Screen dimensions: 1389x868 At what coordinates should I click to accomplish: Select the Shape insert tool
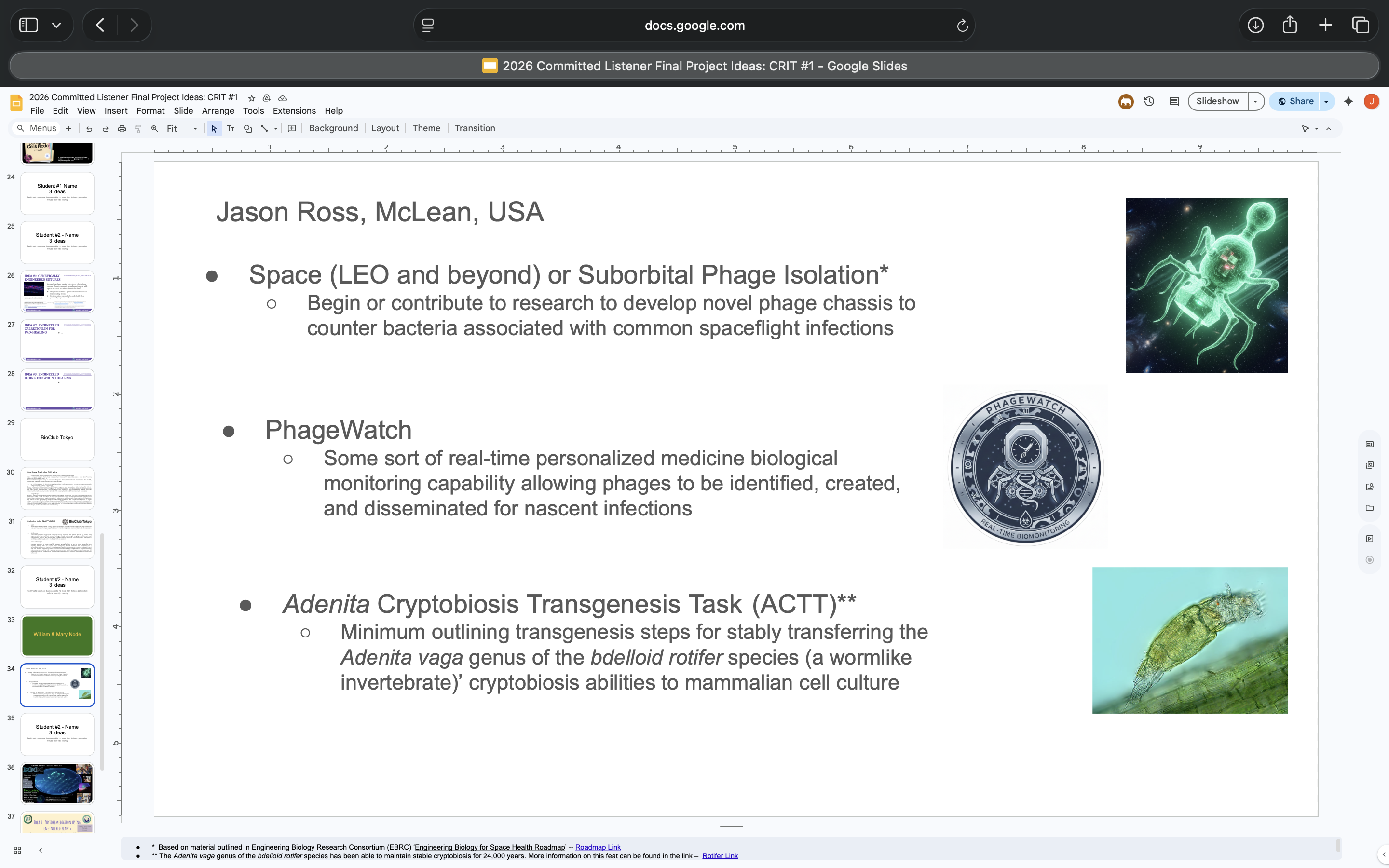click(247, 129)
